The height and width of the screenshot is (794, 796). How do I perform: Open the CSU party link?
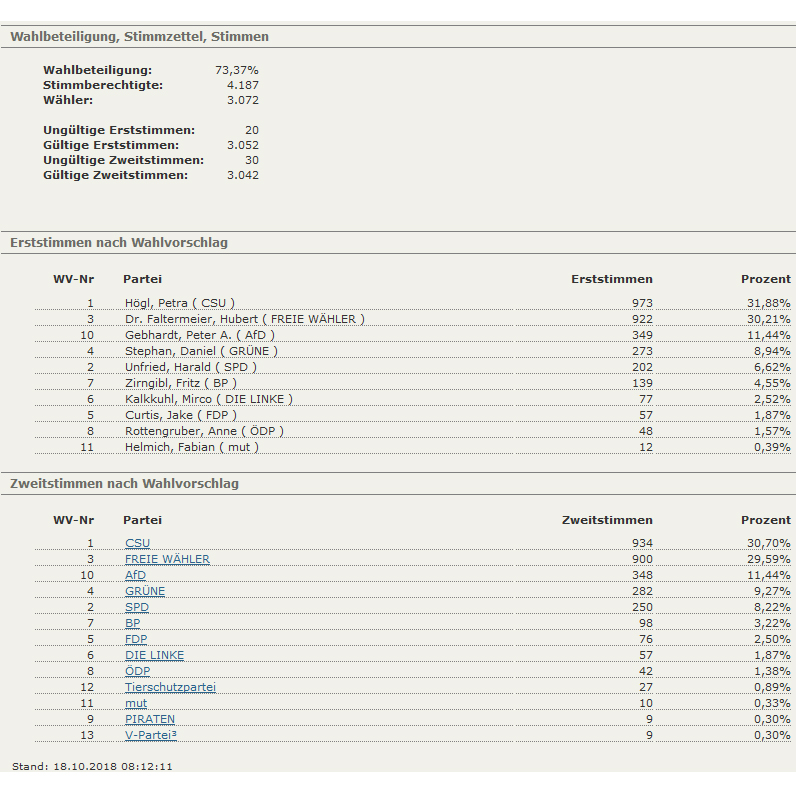(x=138, y=543)
